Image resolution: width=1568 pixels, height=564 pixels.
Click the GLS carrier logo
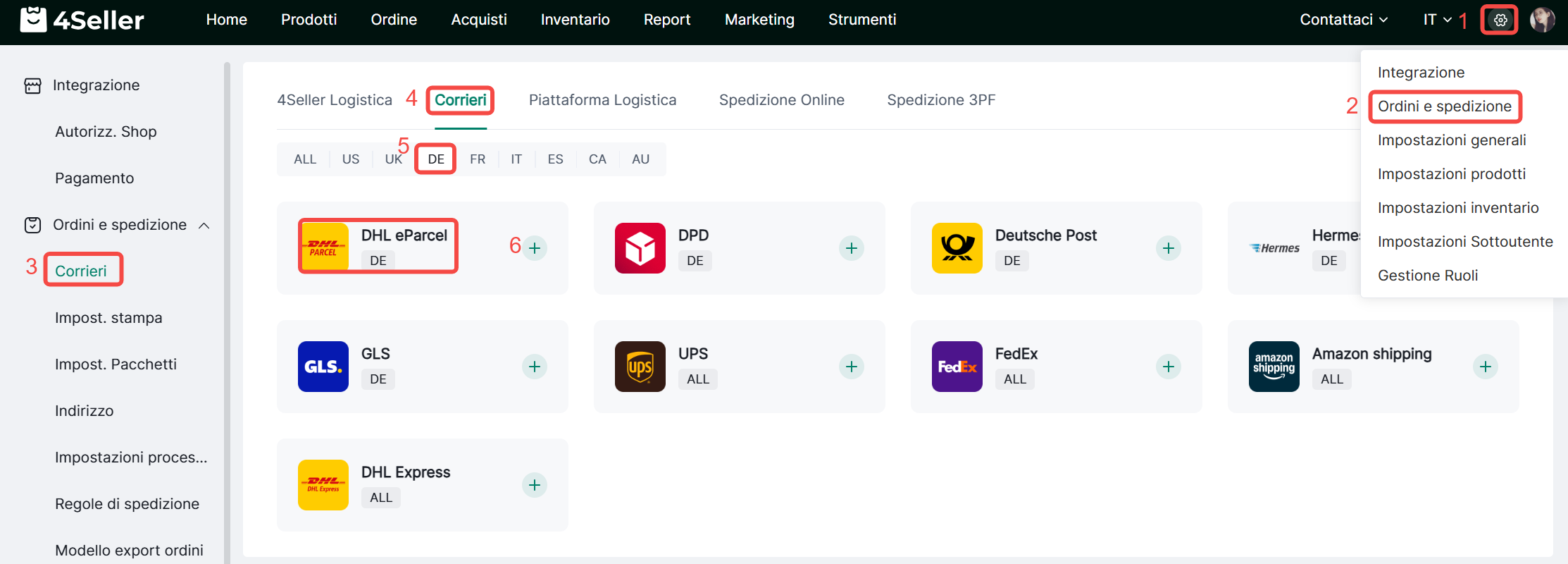(323, 367)
